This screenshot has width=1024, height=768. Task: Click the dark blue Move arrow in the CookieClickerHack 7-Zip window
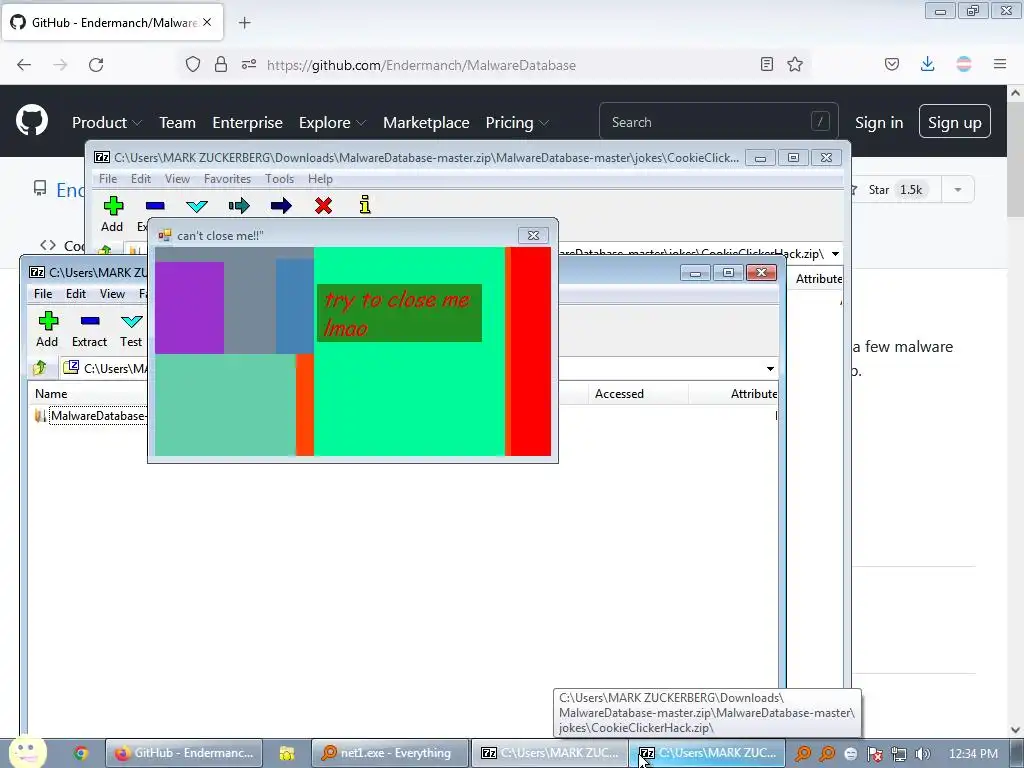click(x=281, y=206)
